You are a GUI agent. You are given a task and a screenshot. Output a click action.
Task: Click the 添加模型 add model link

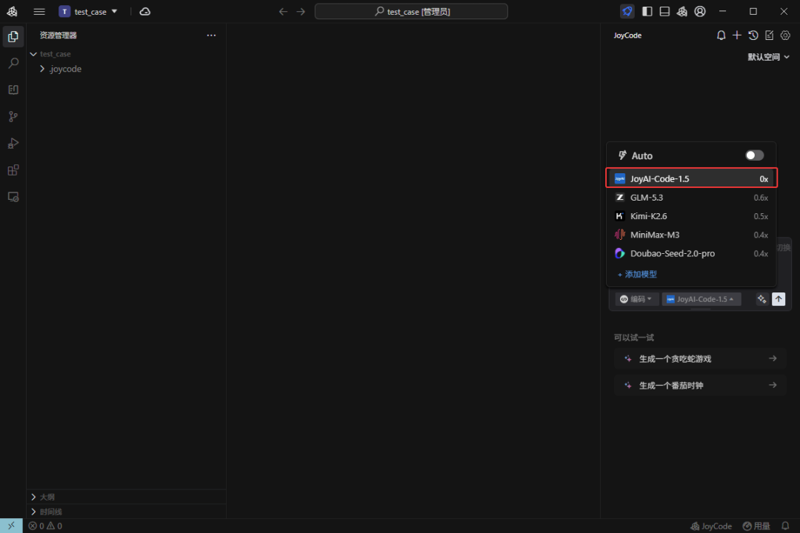(x=637, y=274)
